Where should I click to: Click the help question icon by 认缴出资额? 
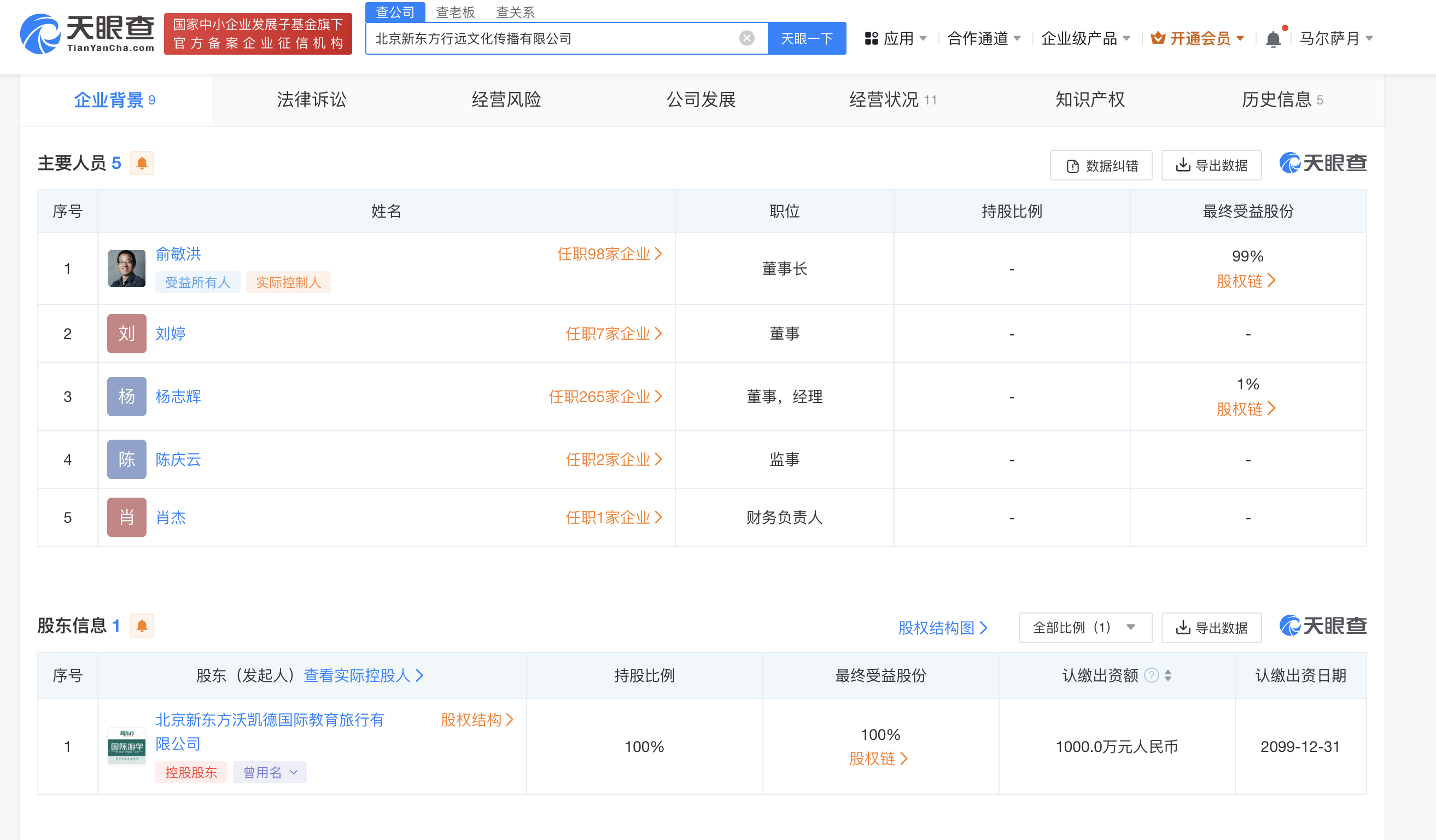click(1152, 675)
